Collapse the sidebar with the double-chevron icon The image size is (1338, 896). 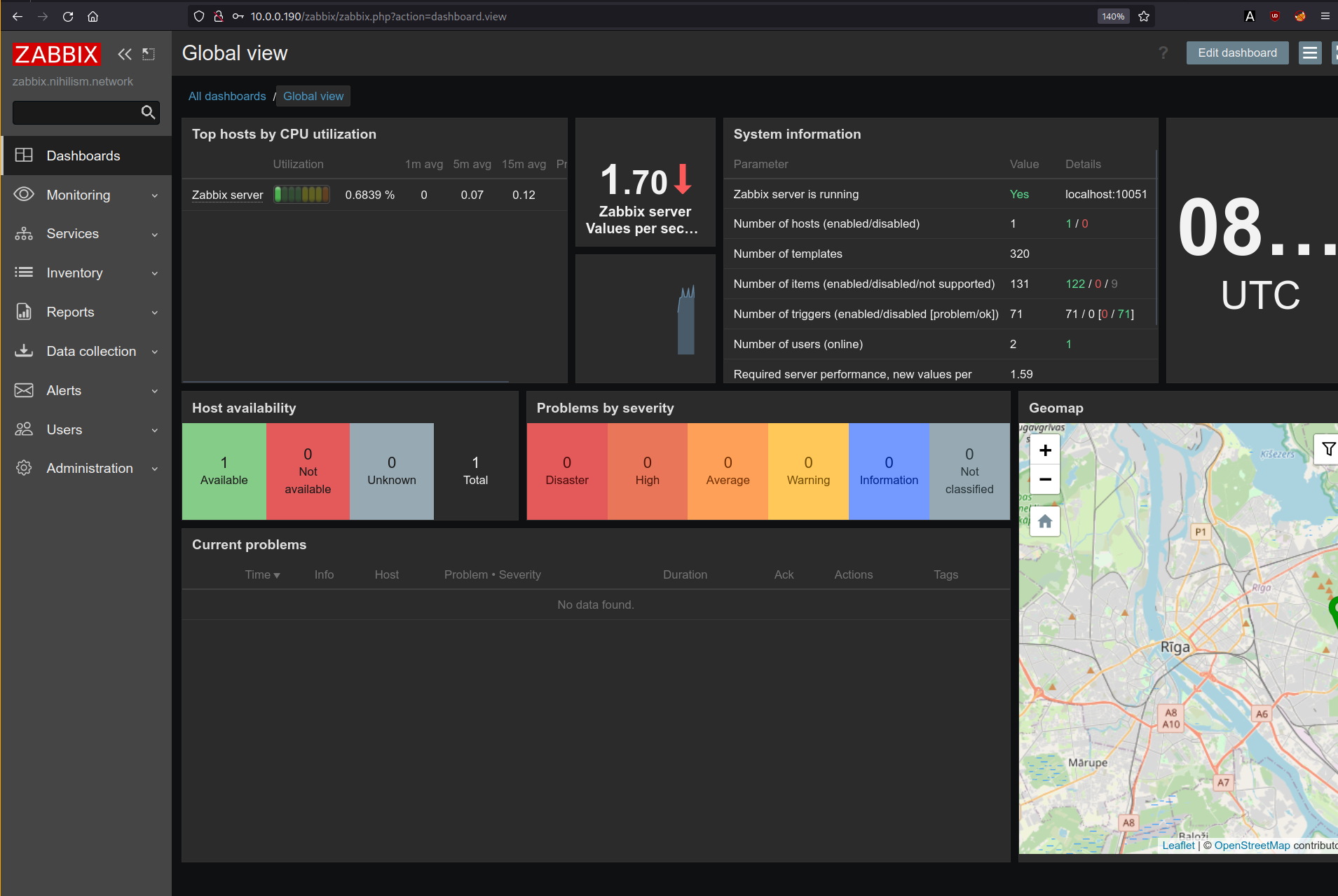(x=125, y=54)
